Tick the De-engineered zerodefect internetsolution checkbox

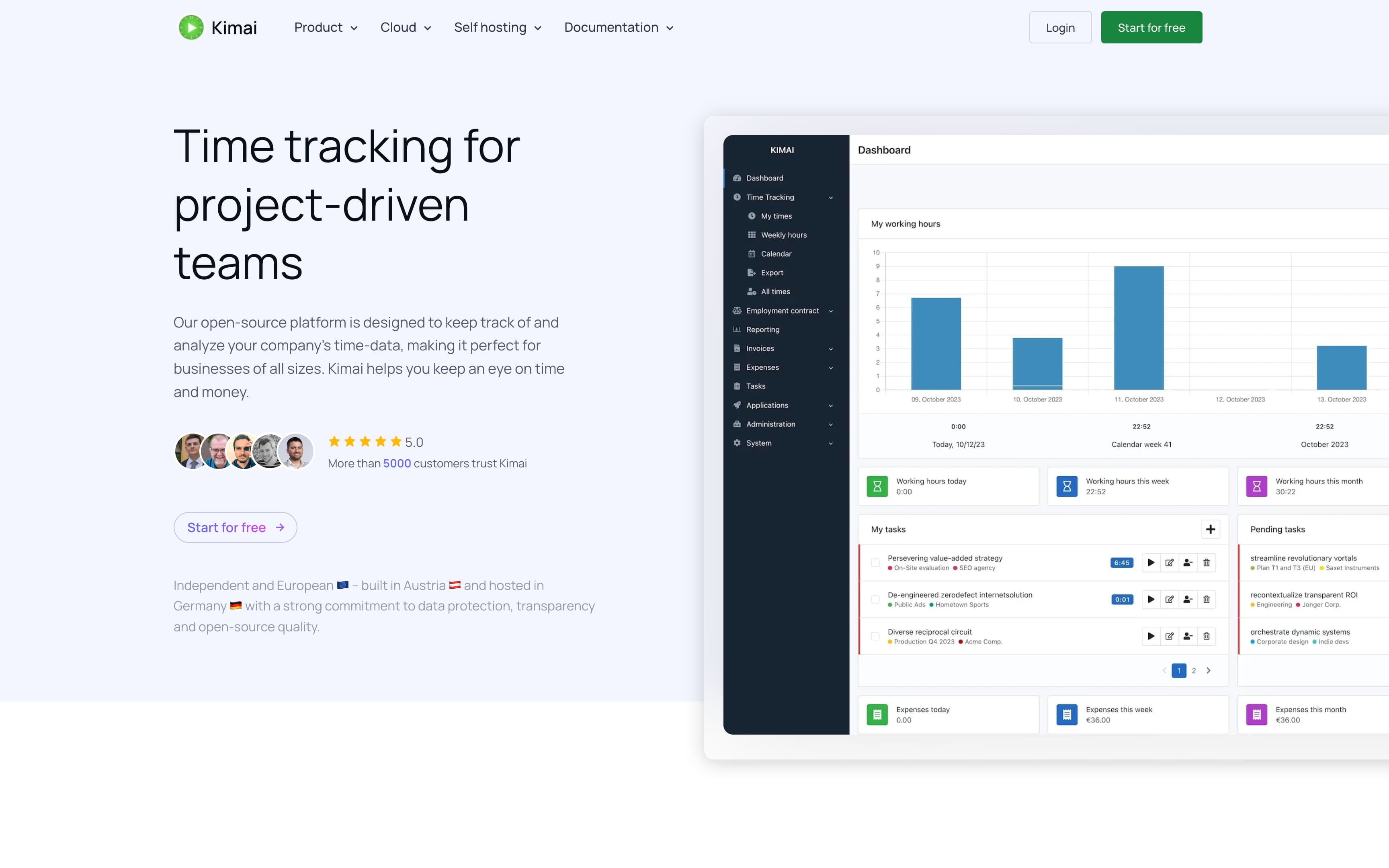tap(875, 599)
